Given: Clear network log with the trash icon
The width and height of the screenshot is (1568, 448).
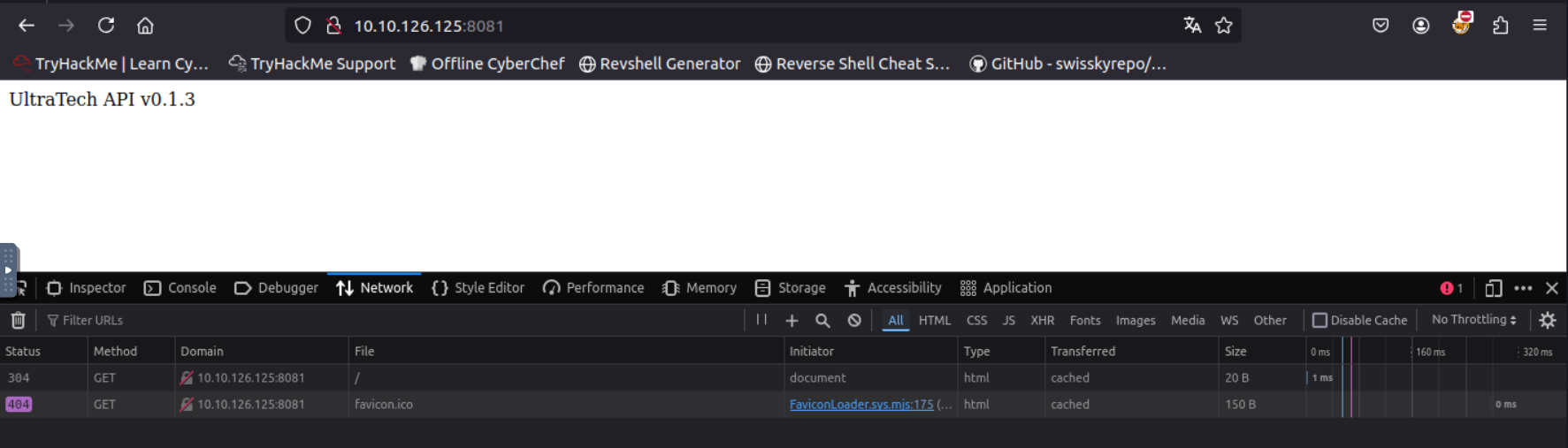Looking at the screenshot, I should [x=18, y=321].
